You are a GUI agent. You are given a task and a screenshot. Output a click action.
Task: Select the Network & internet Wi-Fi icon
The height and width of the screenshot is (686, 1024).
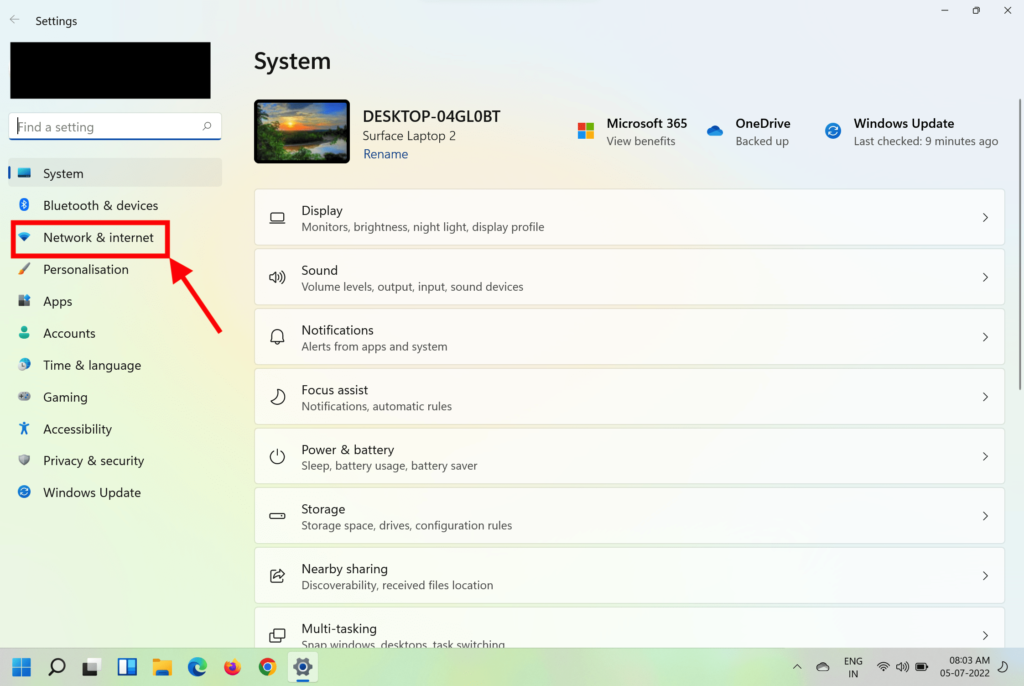24,237
